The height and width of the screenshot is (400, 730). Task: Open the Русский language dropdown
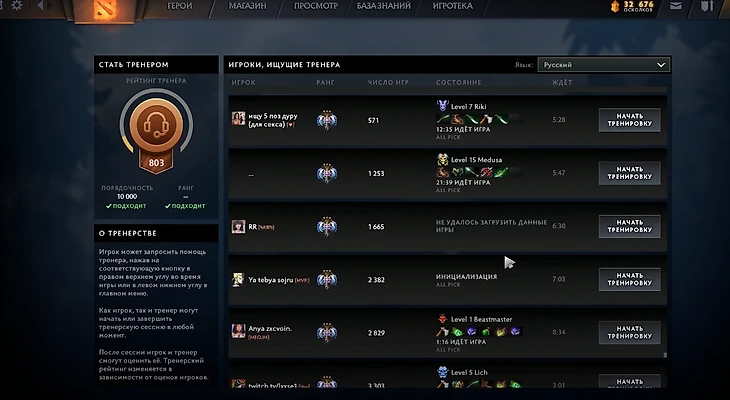[603, 65]
